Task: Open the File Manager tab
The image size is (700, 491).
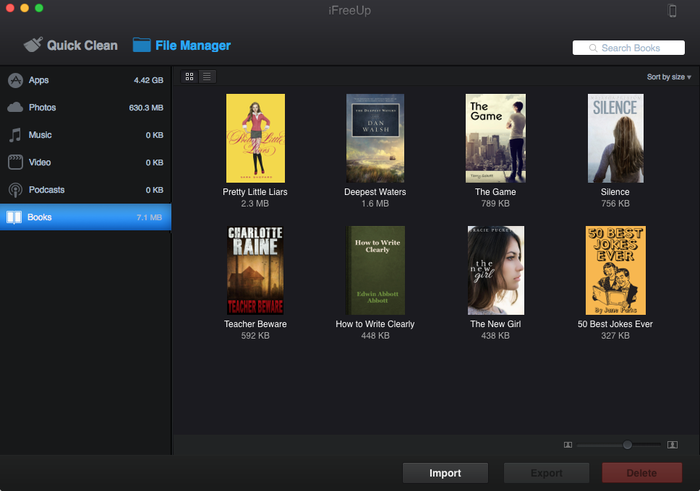Action: (182, 45)
